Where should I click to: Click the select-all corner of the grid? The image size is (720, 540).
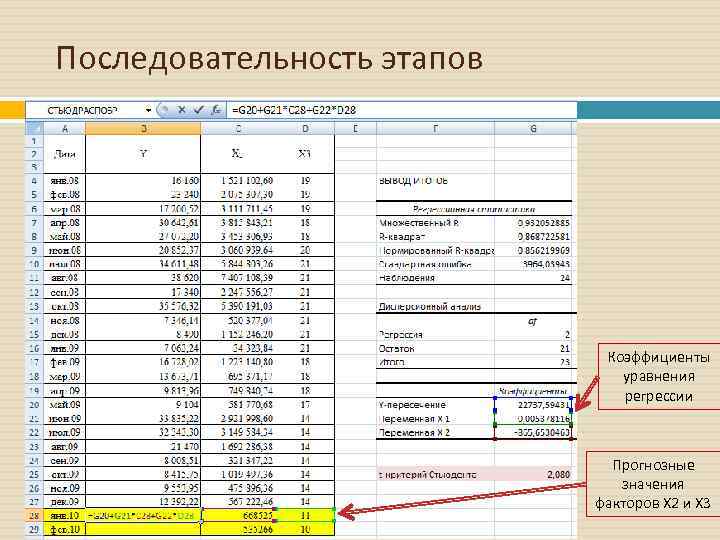coord(34,129)
